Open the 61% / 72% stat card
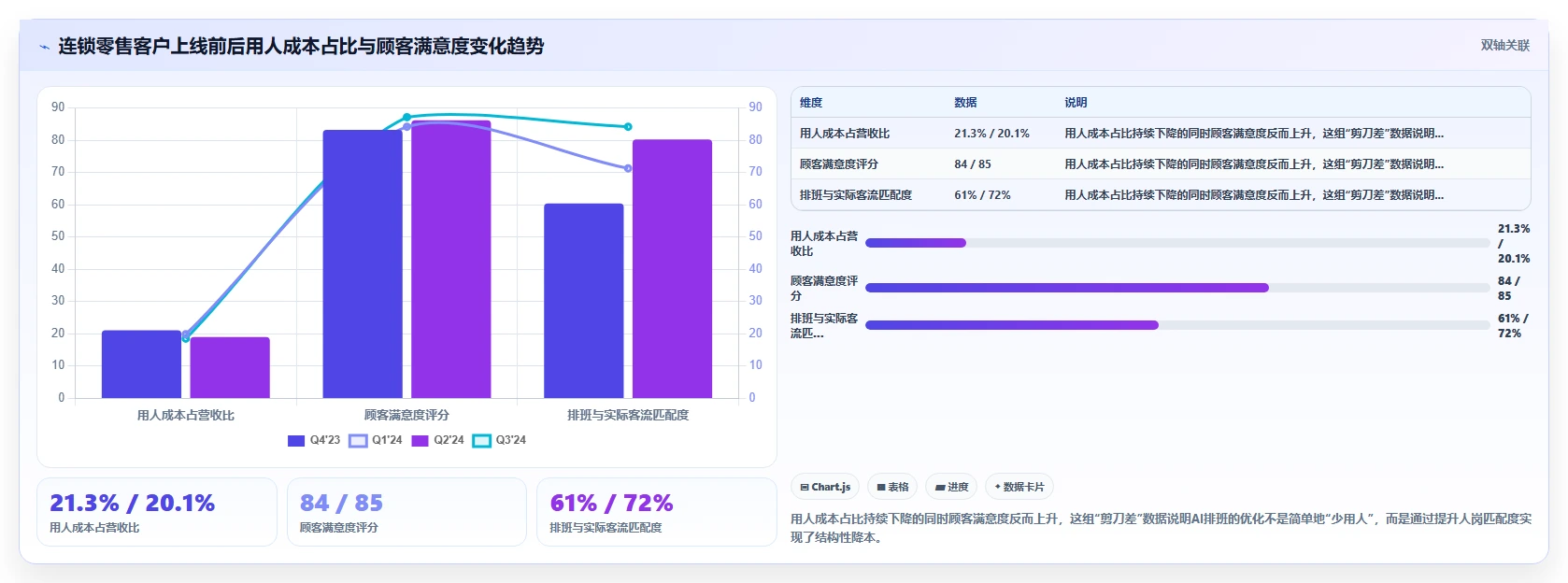The width and height of the screenshot is (1568, 583). [x=657, y=512]
